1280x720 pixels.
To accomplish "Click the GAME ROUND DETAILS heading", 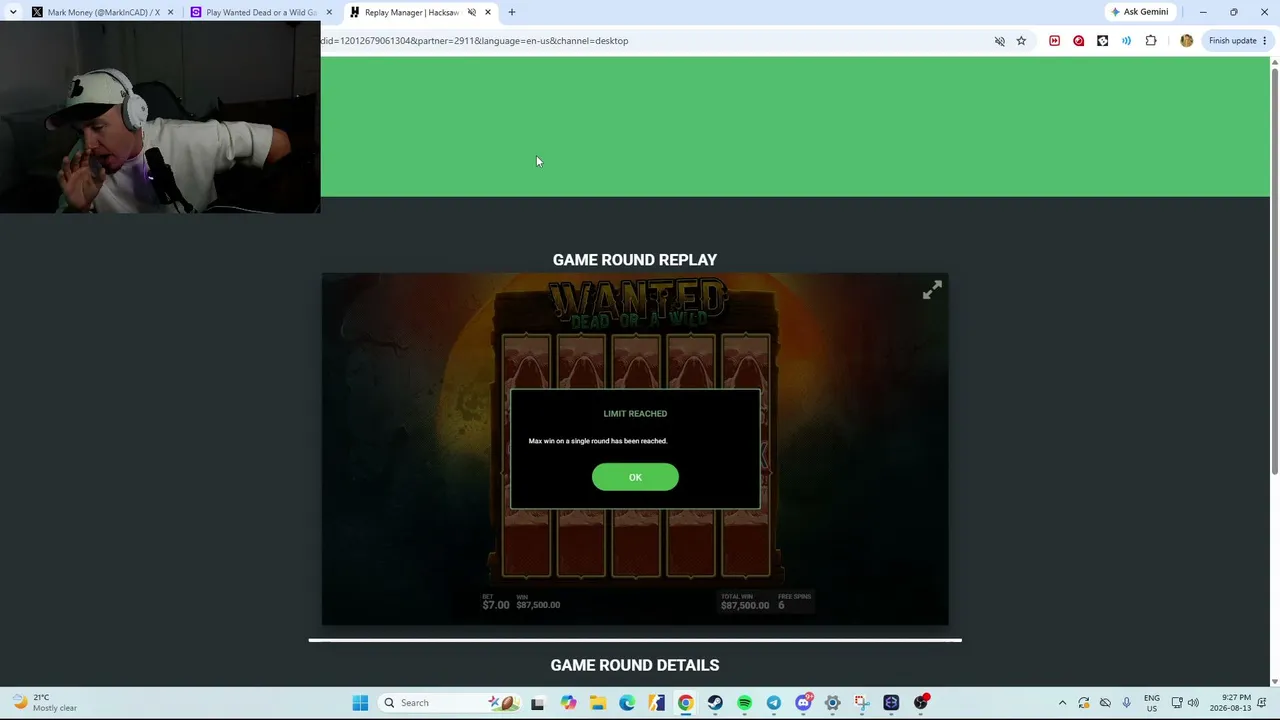I will pos(635,665).
